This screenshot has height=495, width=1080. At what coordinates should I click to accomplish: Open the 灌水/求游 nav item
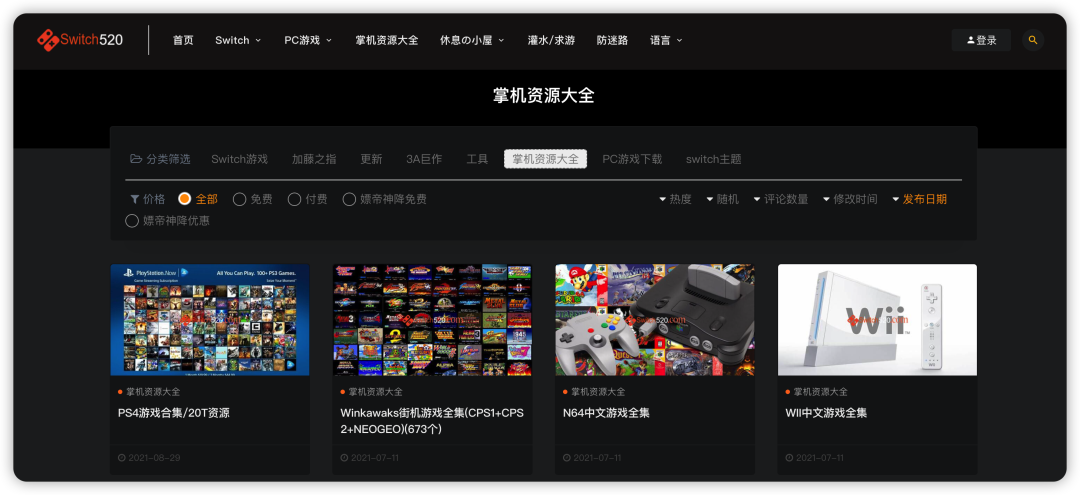click(551, 40)
